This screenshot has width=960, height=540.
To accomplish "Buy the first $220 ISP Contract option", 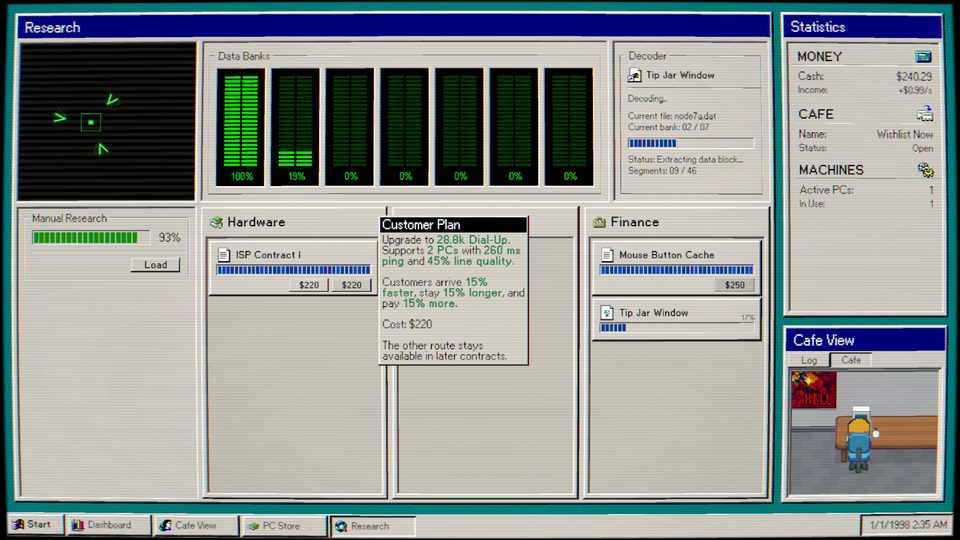I will point(309,285).
